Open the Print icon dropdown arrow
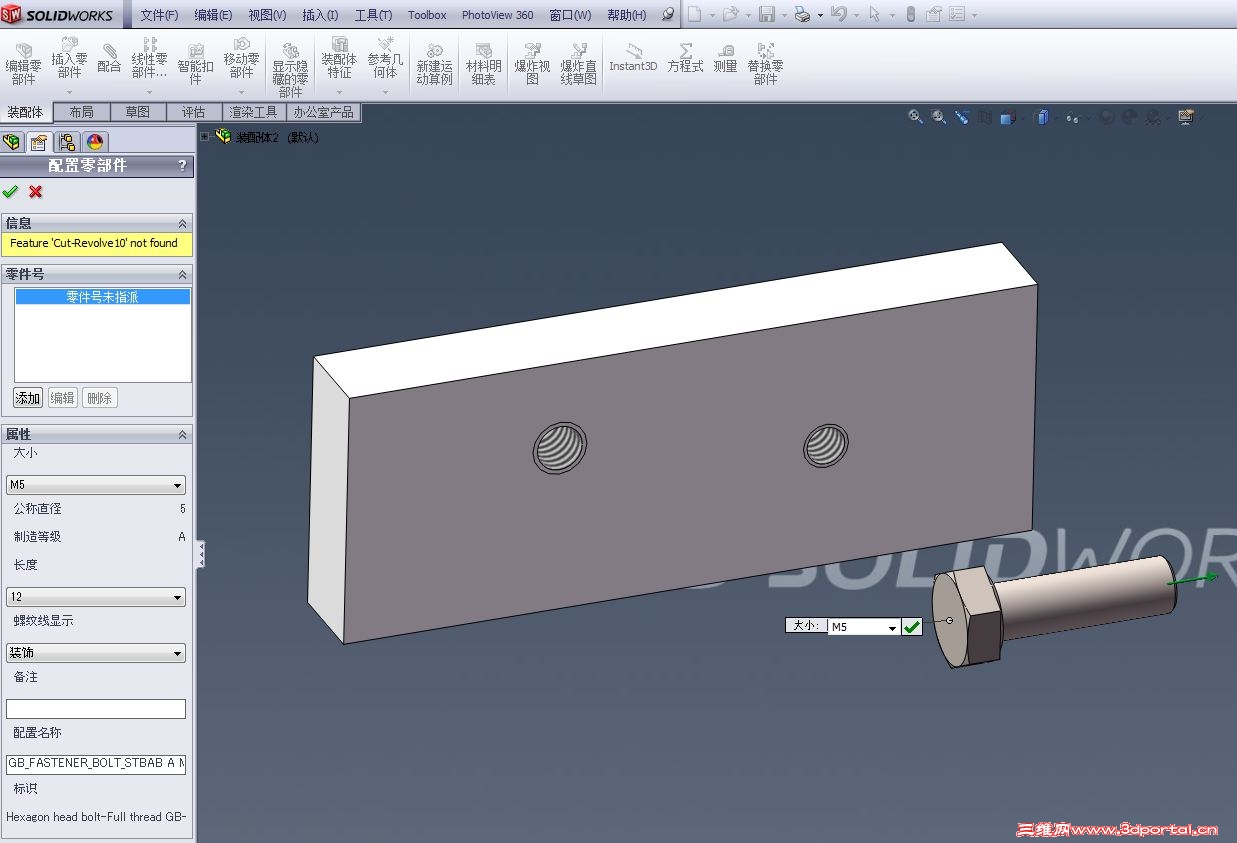 click(x=821, y=15)
